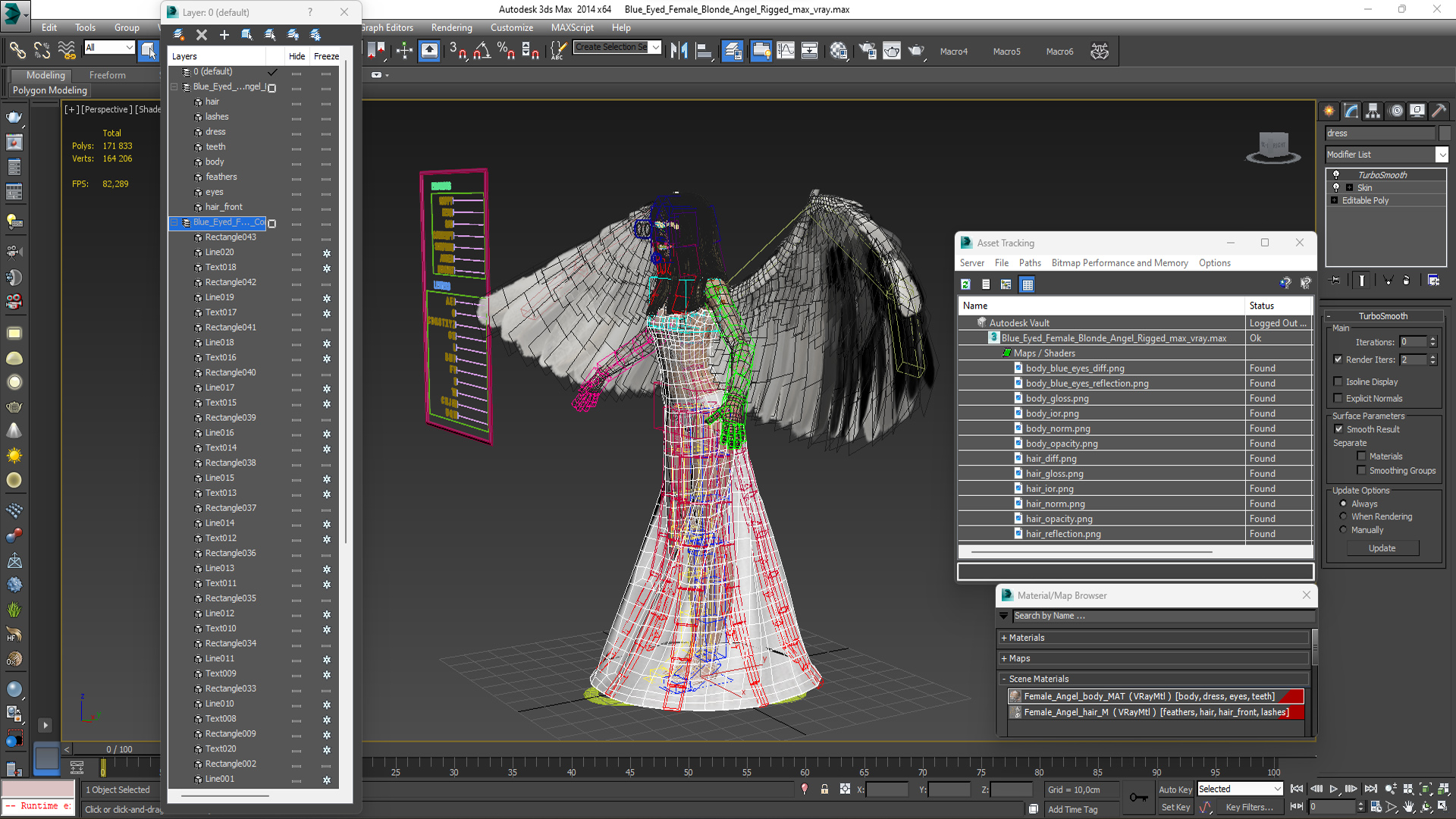The image size is (1456, 819).
Task: Click the time slider 0 / 100 handle
Action: (x=119, y=749)
